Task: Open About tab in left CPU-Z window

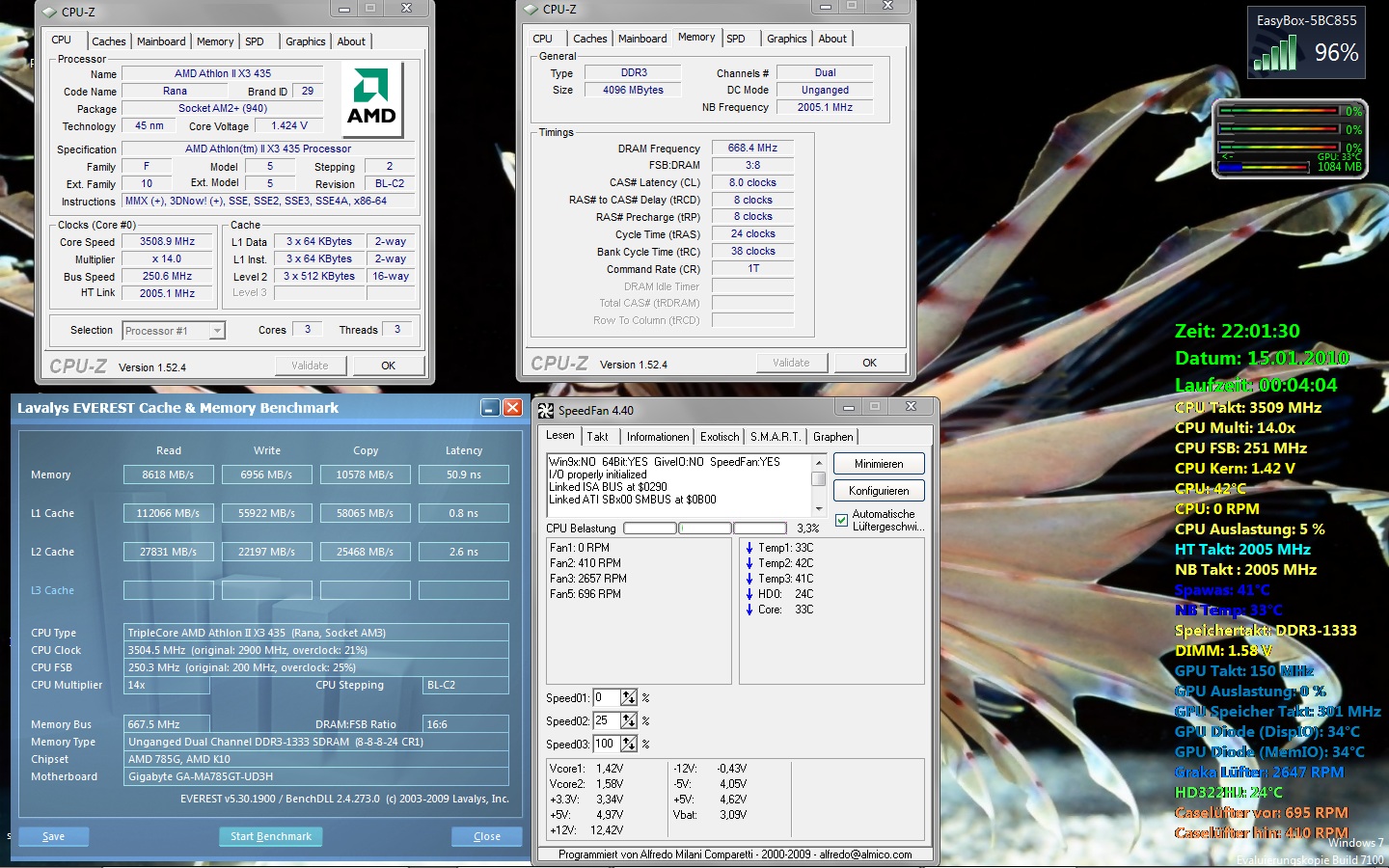Action: 351,41
